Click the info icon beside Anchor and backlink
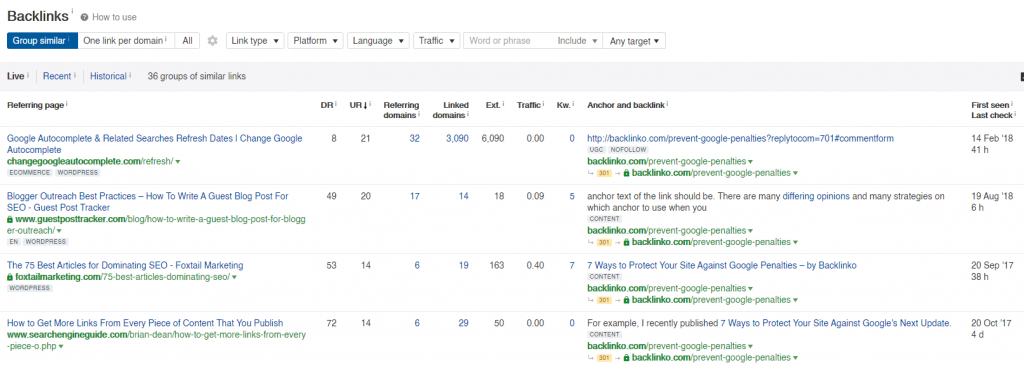This screenshot has height=365, width=1024. tap(667, 103)
